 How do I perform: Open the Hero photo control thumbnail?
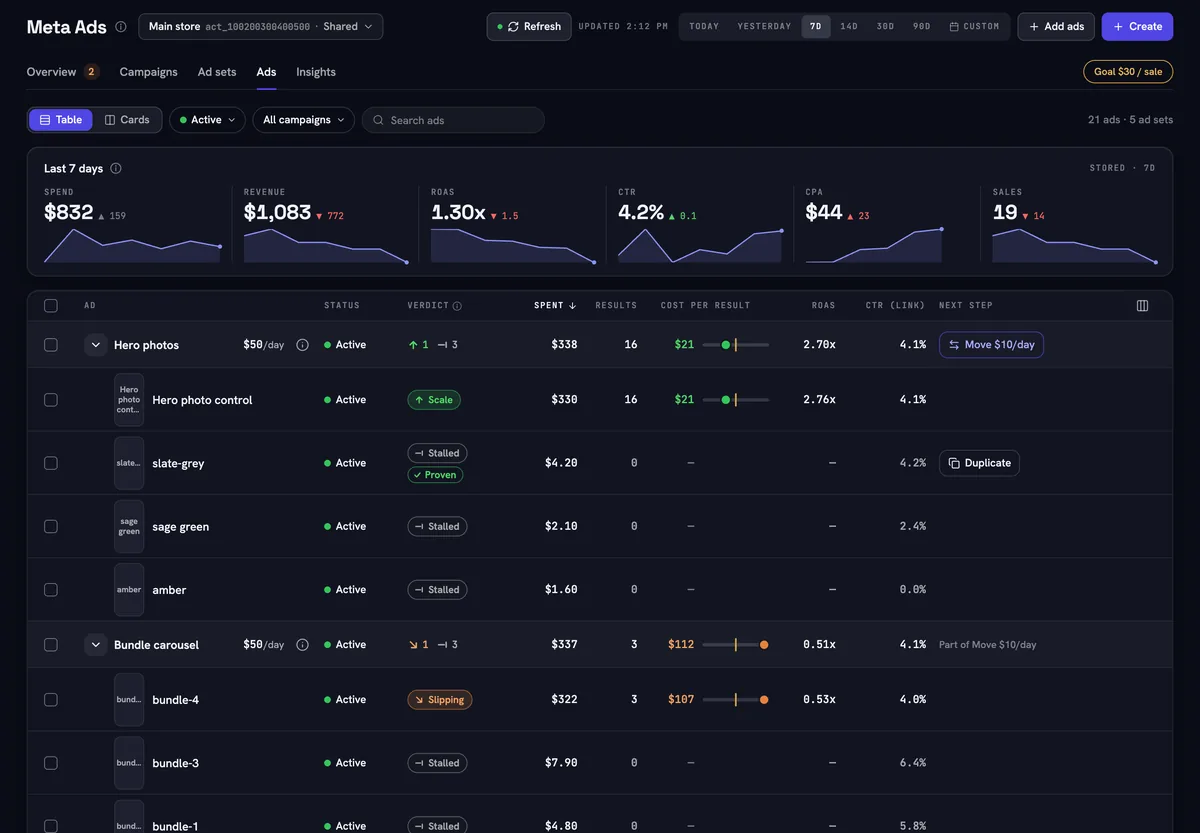pos(129,400)
